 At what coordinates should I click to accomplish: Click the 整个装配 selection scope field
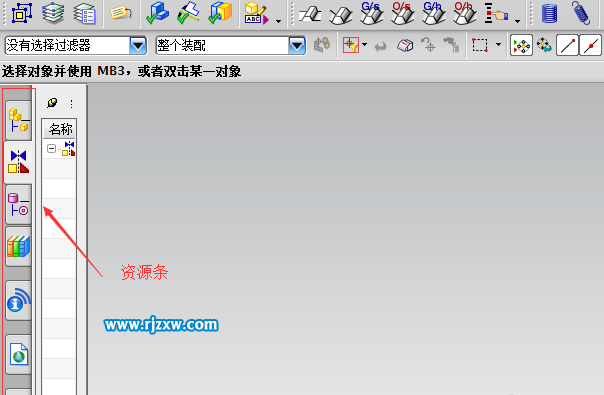click(231, 46)
